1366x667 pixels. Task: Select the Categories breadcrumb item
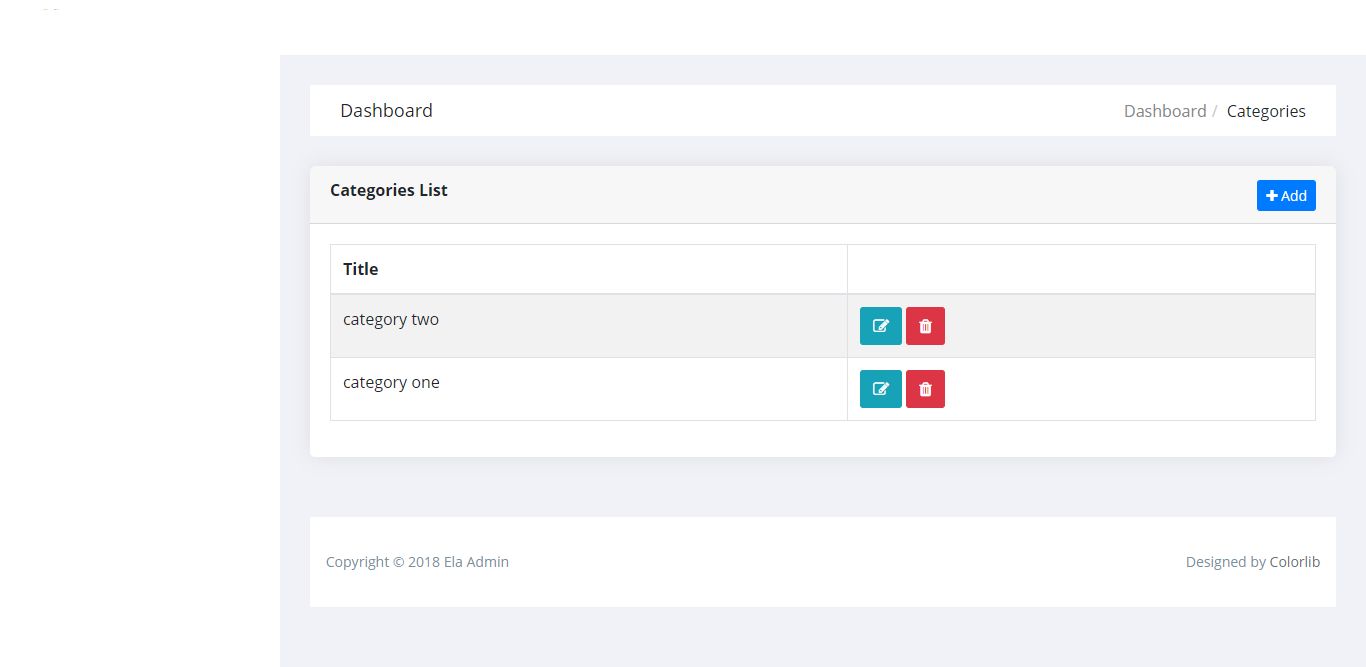click(x=1266, y=111)
